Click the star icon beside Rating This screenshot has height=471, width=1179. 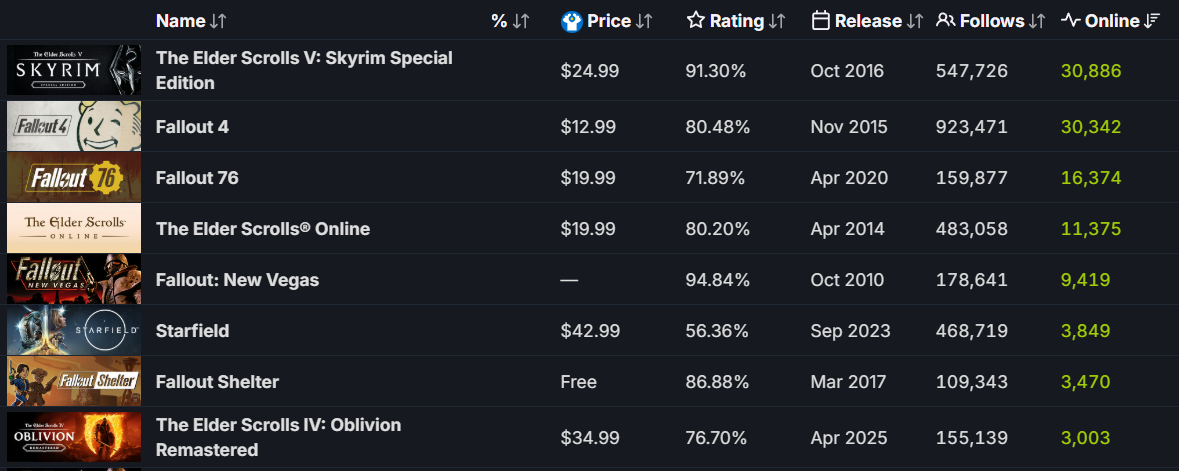click(696, 21)
